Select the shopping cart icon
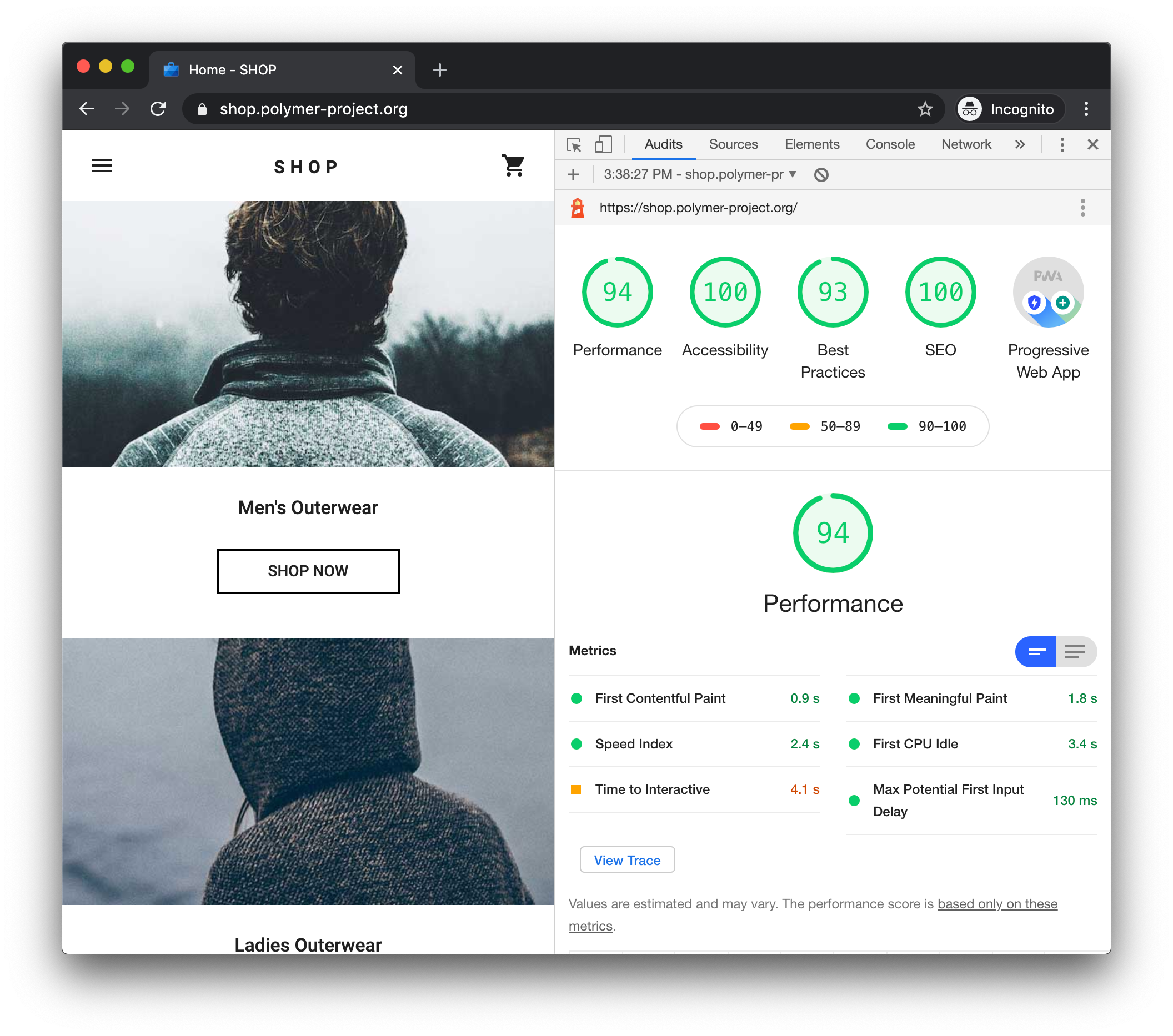The width and height of the screenshot is (1173, 1036). click(516, 167)
